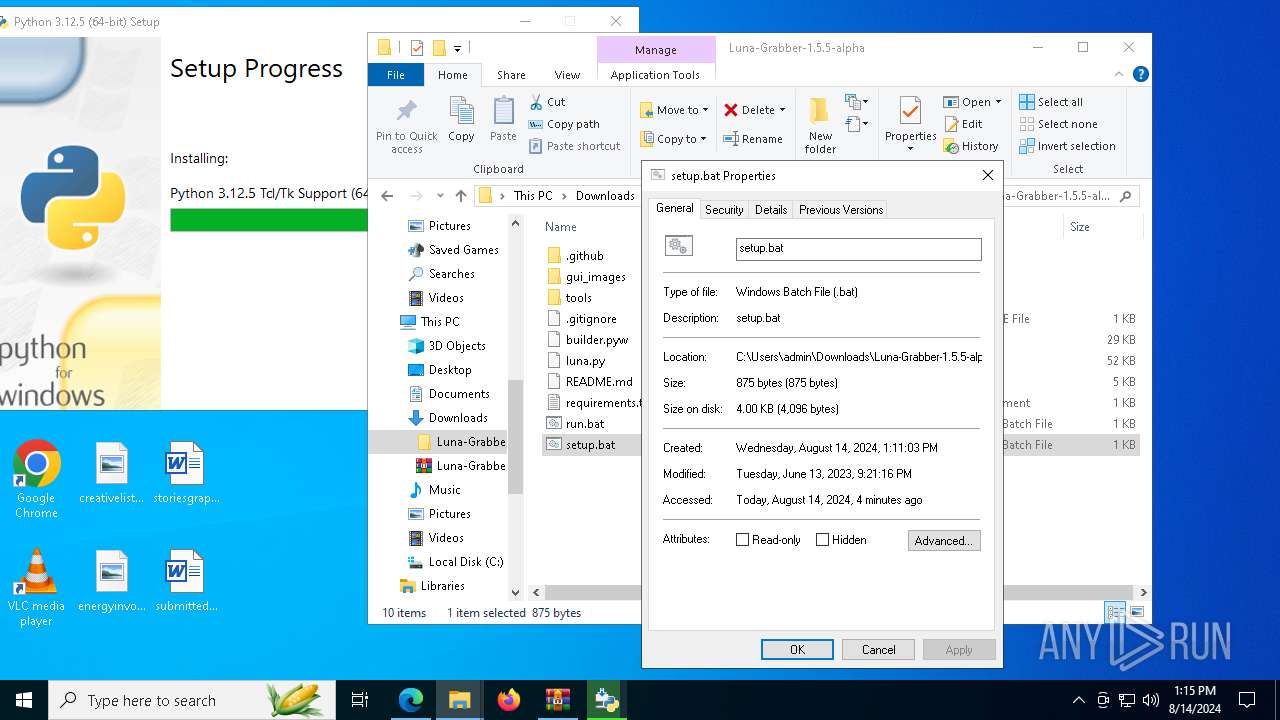The image size is (1280, 720).
Task: Click Paste shortcut command
Action: 575,146
